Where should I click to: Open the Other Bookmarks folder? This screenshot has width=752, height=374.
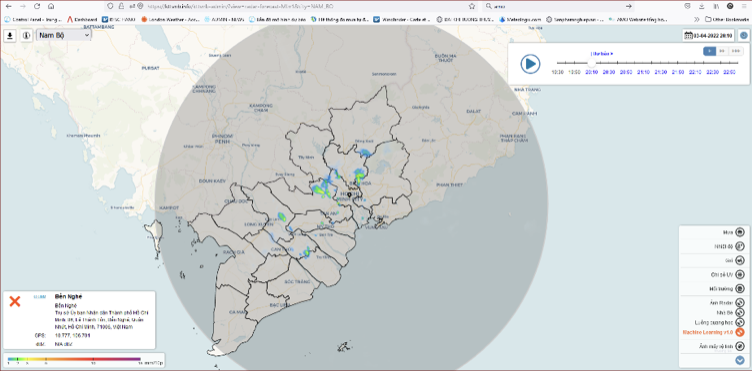(x=728, y=20)
